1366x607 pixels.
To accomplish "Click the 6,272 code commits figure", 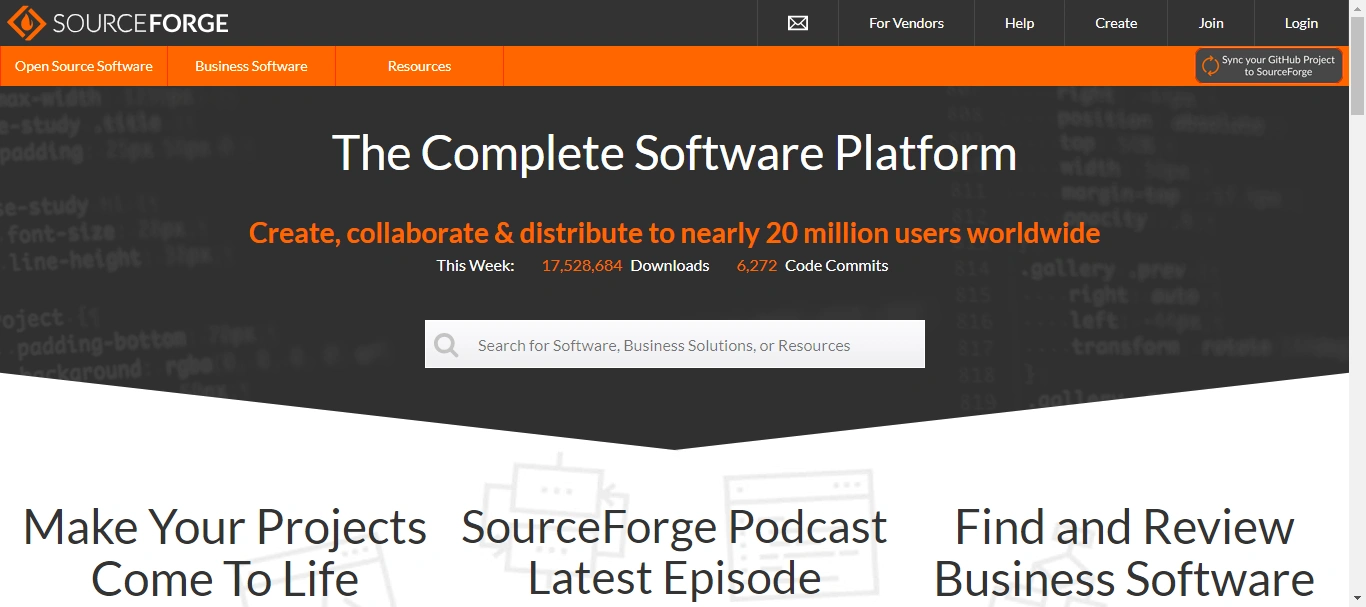I will 757,266.
